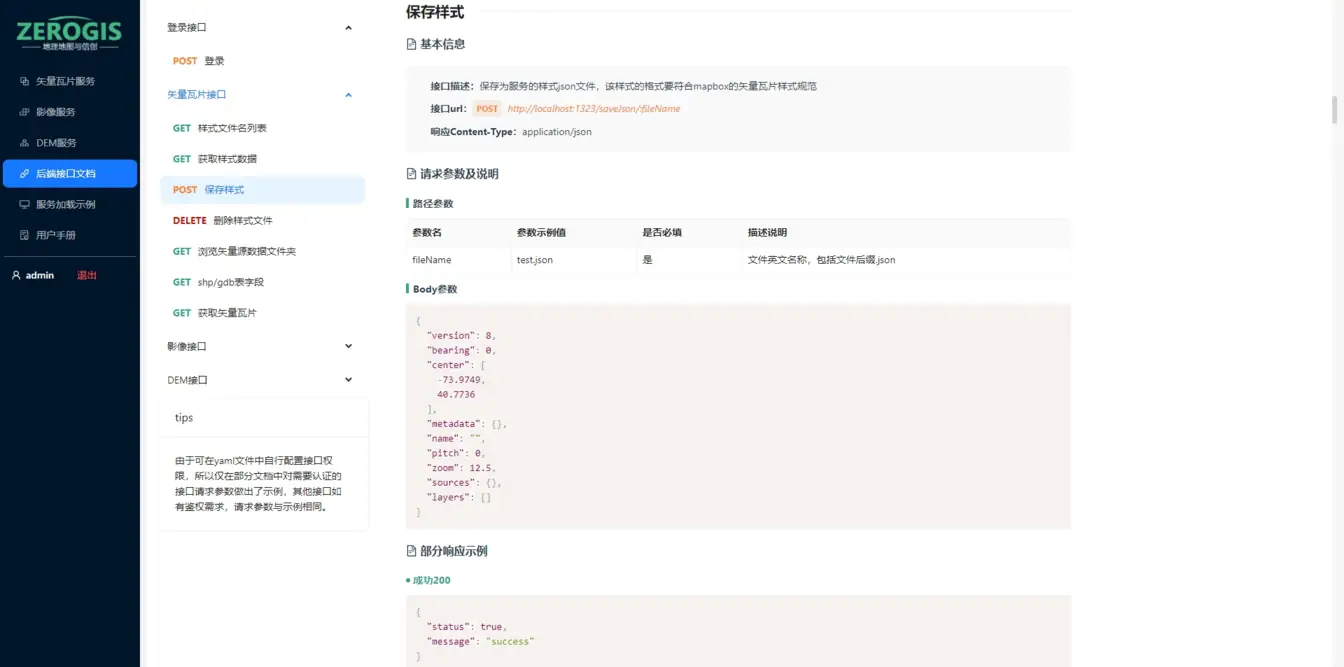Click the page vertical scrollbar thumb
The width and height of the screenshot is (1344, 667).
pyautogui.click(x=1334, y=108)
